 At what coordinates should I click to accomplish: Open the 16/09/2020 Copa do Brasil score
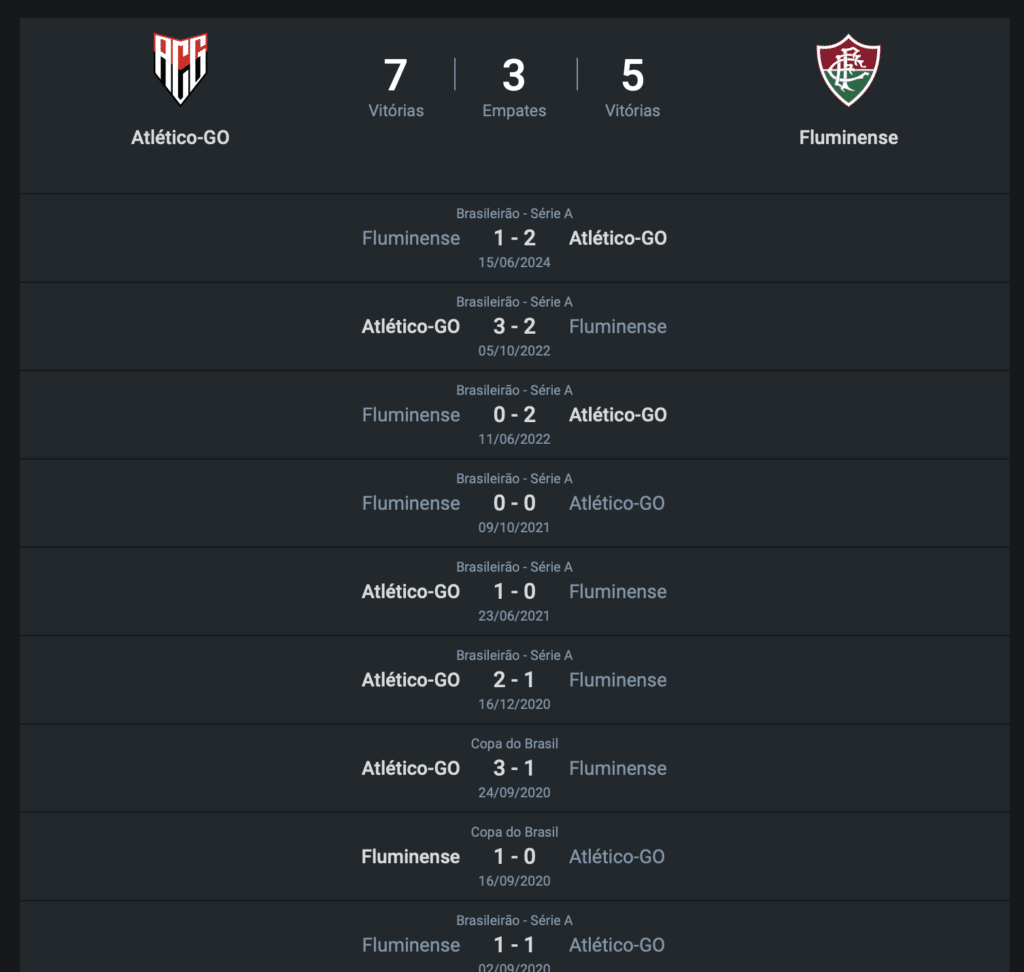(x=514, y=856)
